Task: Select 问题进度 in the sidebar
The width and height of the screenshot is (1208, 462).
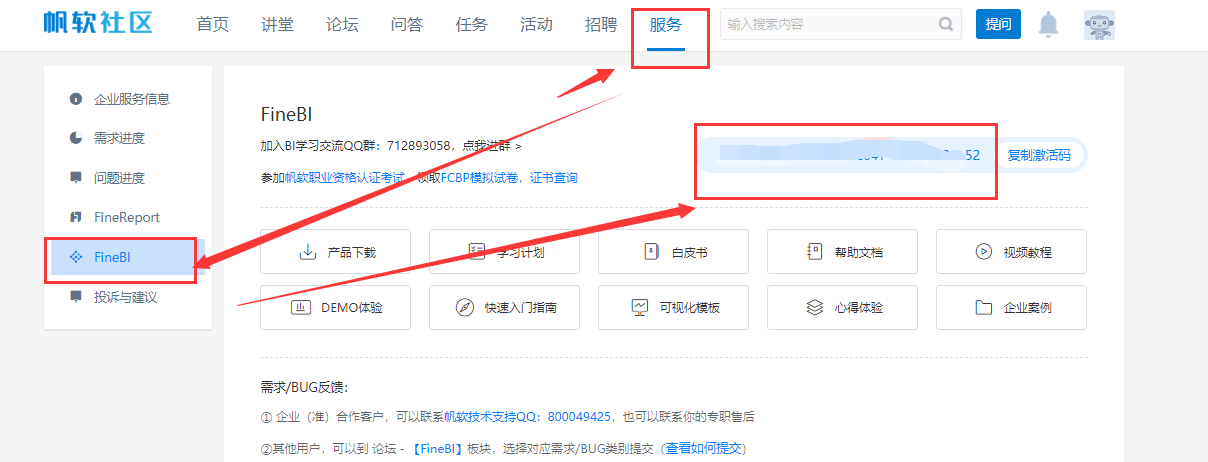Action: tap(128, 178)
